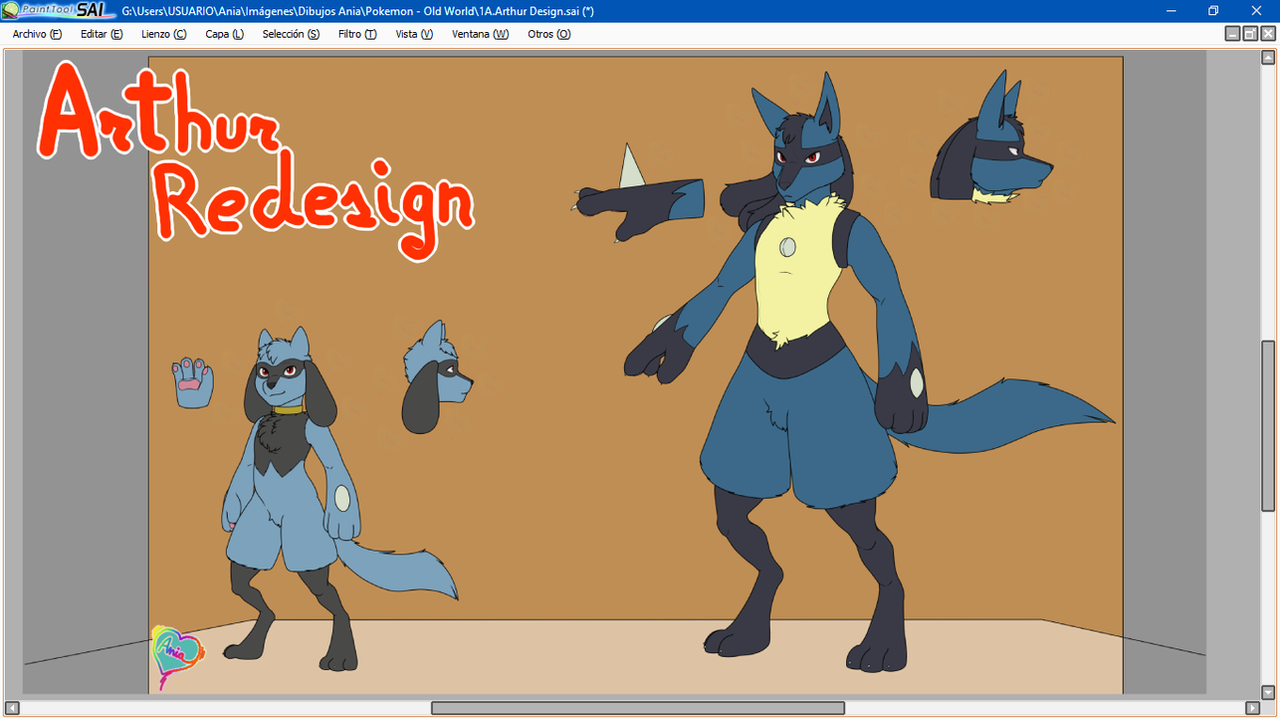
Task: Close the PaintTool SAI application window
Action: pyautogui.click(x=1257, y=10)
